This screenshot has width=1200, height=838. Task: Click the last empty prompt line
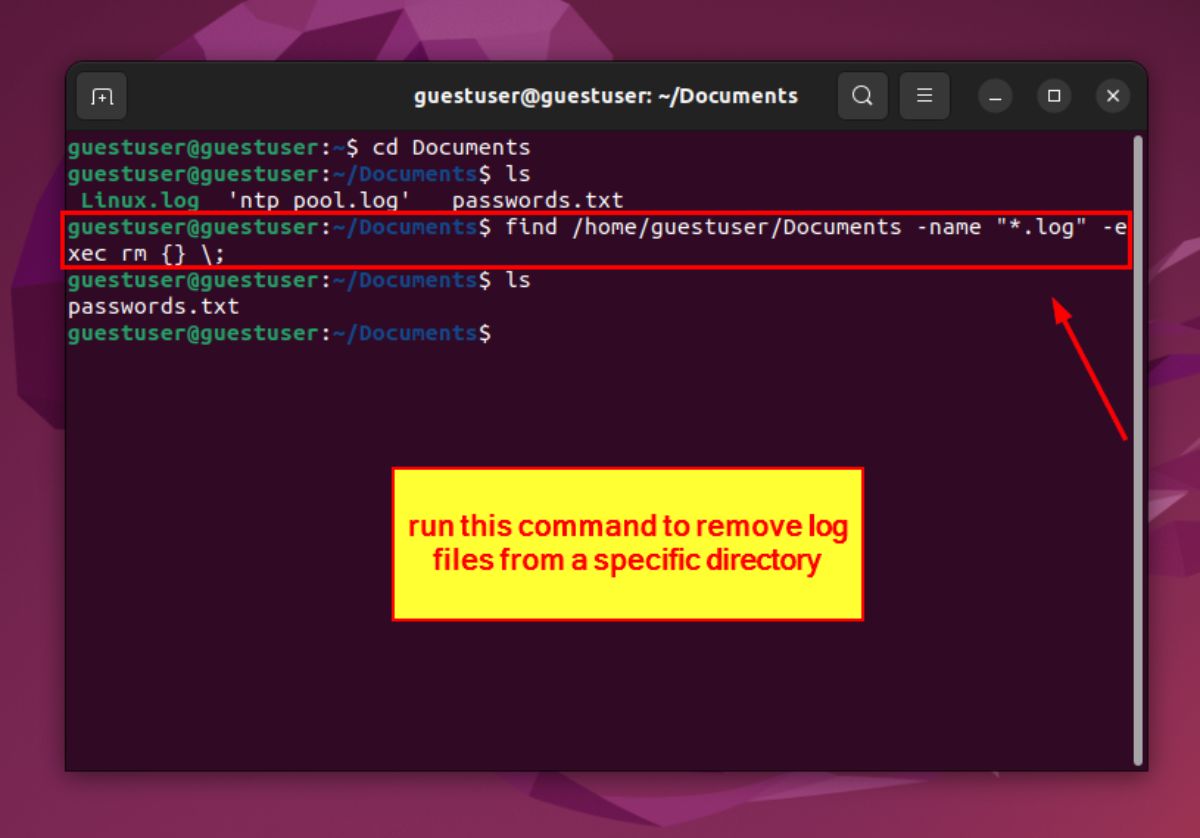pos(280,333)
